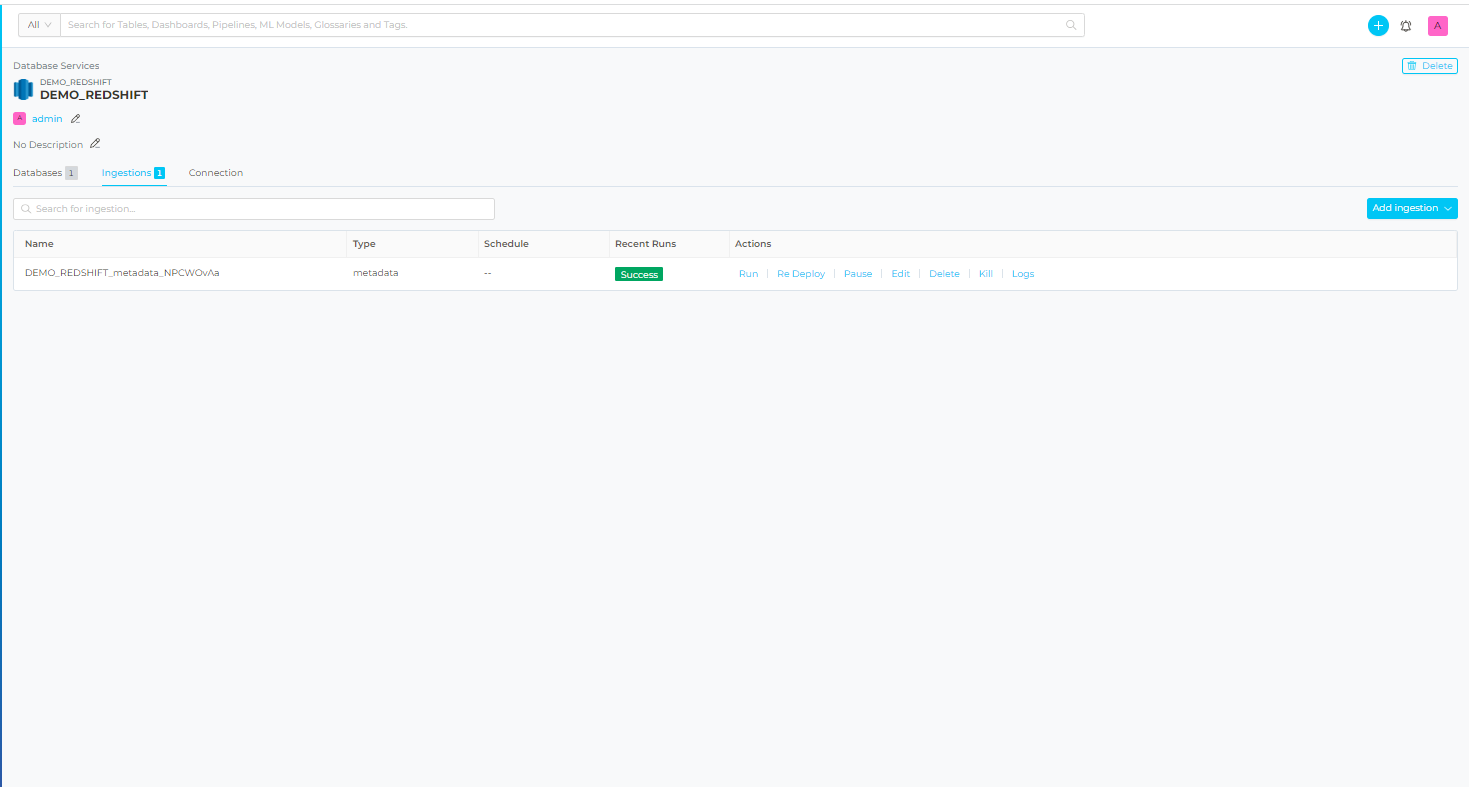The image size is (1469, 787).
Task: Open the user profile avatar
Action: tap(1437, 26)
